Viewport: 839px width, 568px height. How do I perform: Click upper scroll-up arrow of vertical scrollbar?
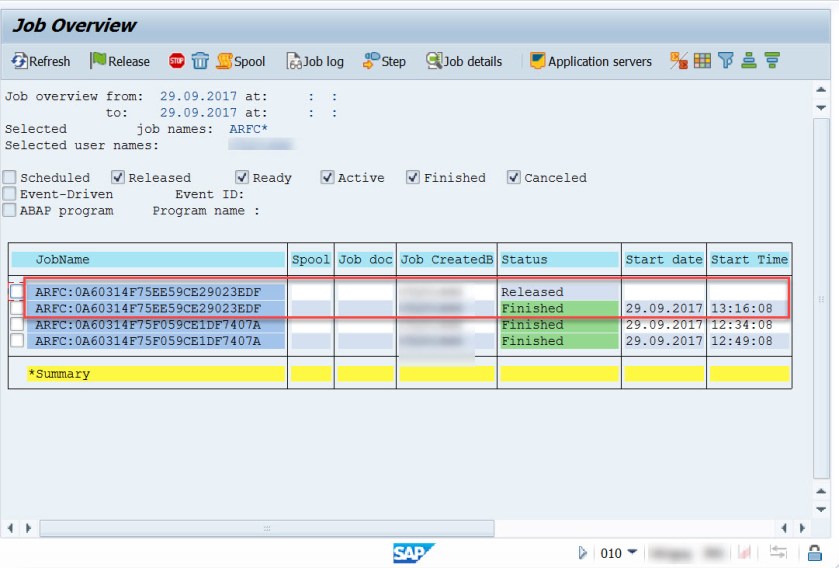click(x=821, y=89)
